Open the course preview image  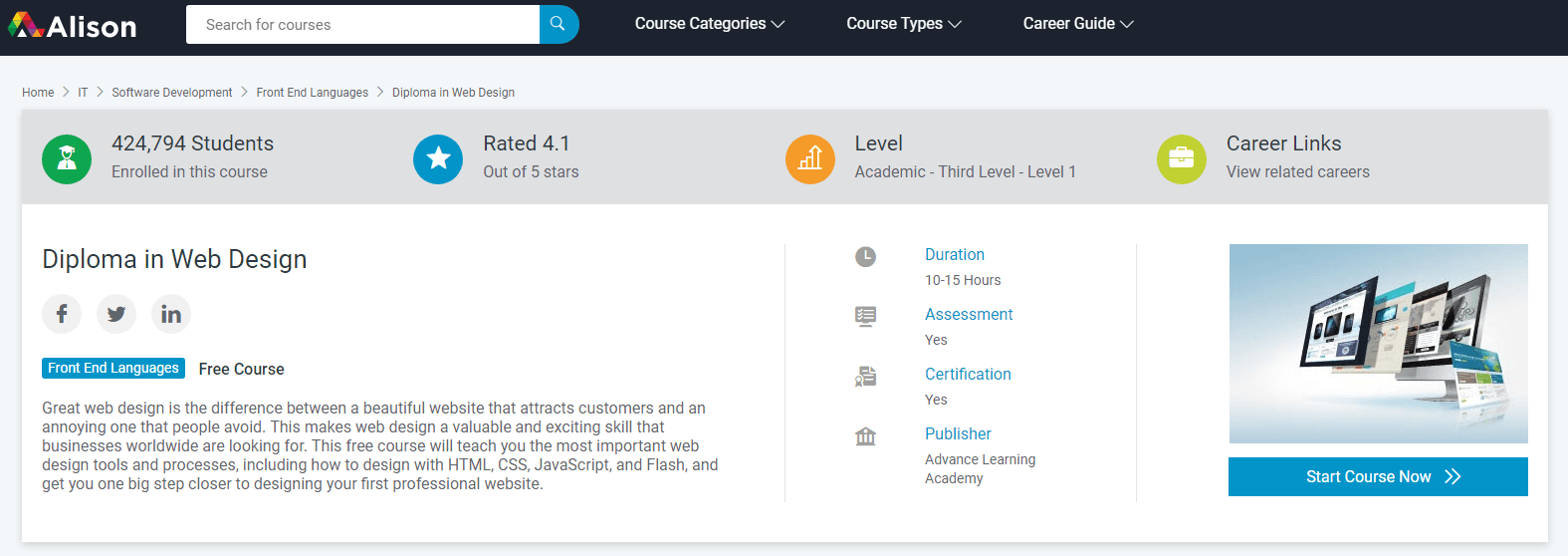(x=1378, y=343)
